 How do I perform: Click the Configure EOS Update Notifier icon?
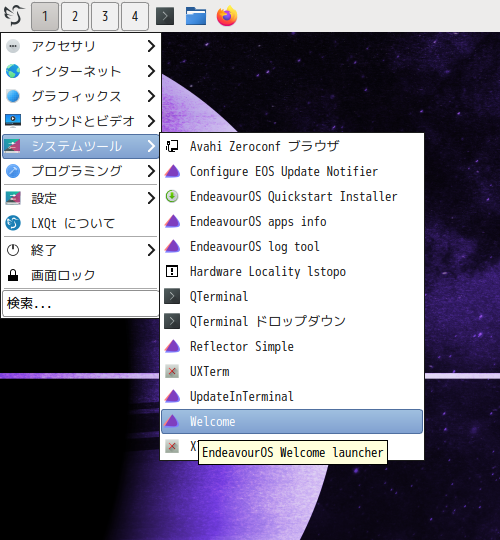(172, 171)
